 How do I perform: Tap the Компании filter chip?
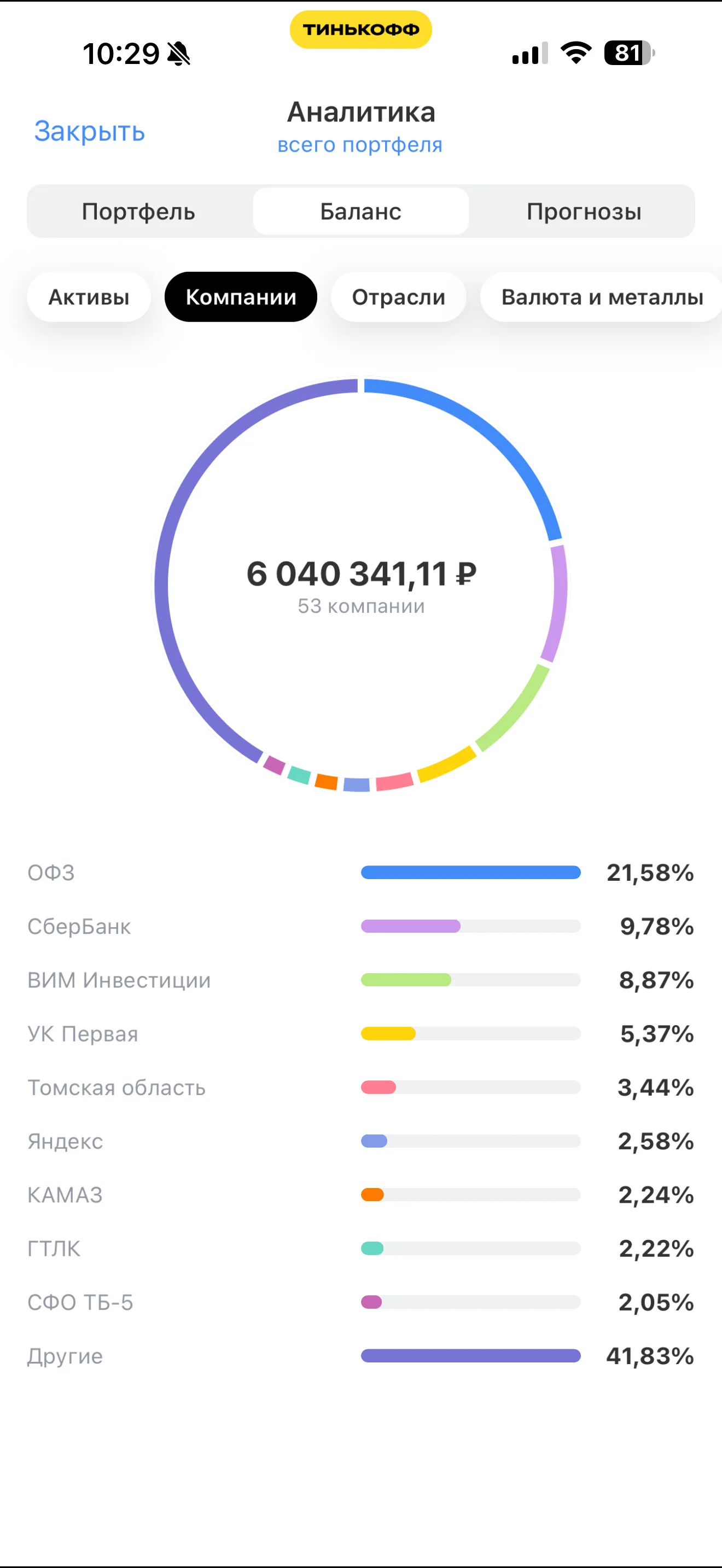coord(241,297)
